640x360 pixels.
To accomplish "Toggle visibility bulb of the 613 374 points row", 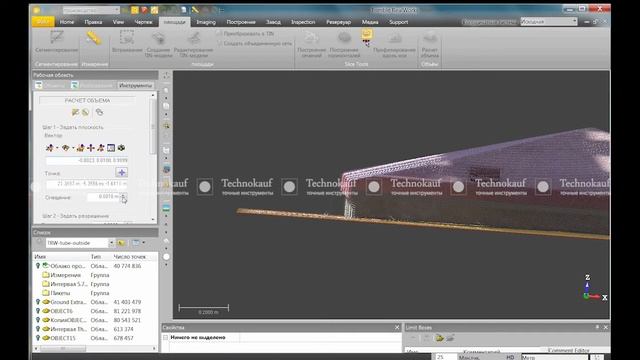I will point(38,329).
